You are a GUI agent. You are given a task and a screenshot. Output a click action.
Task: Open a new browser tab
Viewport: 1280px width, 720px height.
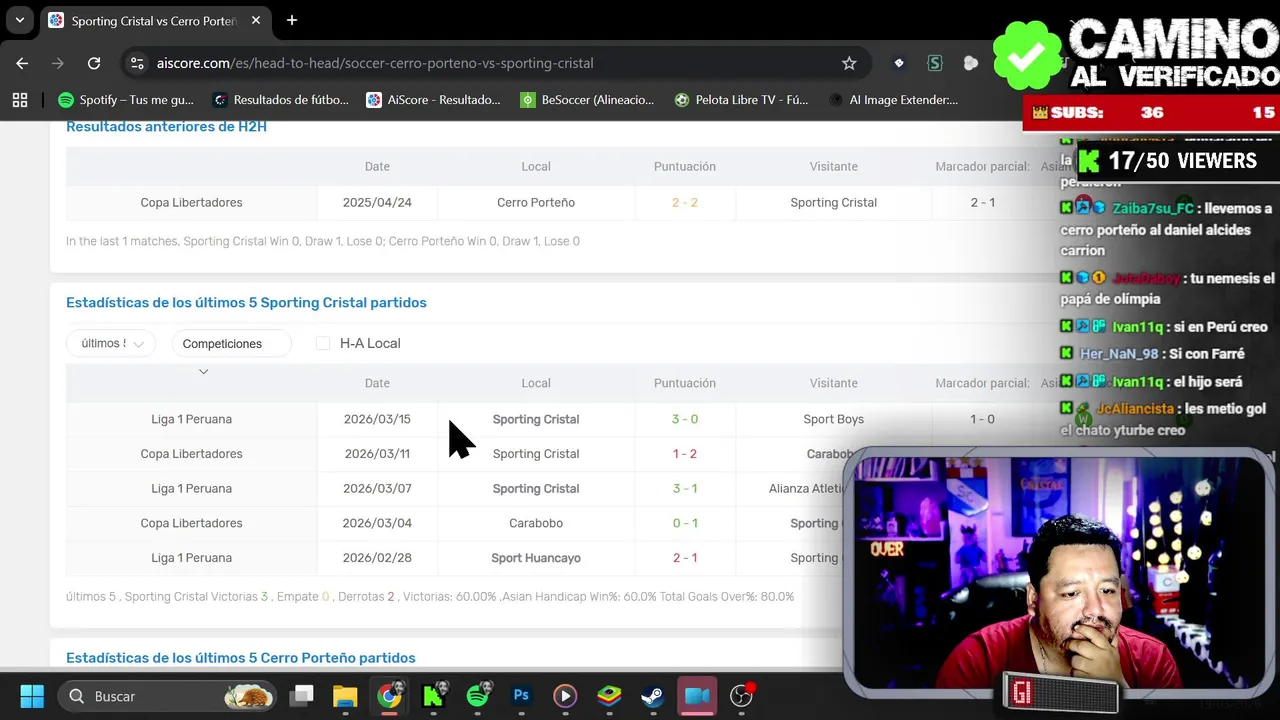point(292,20)
